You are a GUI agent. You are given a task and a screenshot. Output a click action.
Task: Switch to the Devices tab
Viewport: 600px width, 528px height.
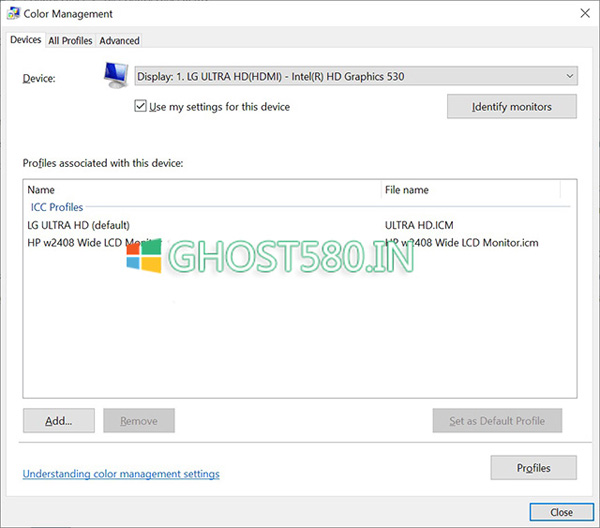26,40
